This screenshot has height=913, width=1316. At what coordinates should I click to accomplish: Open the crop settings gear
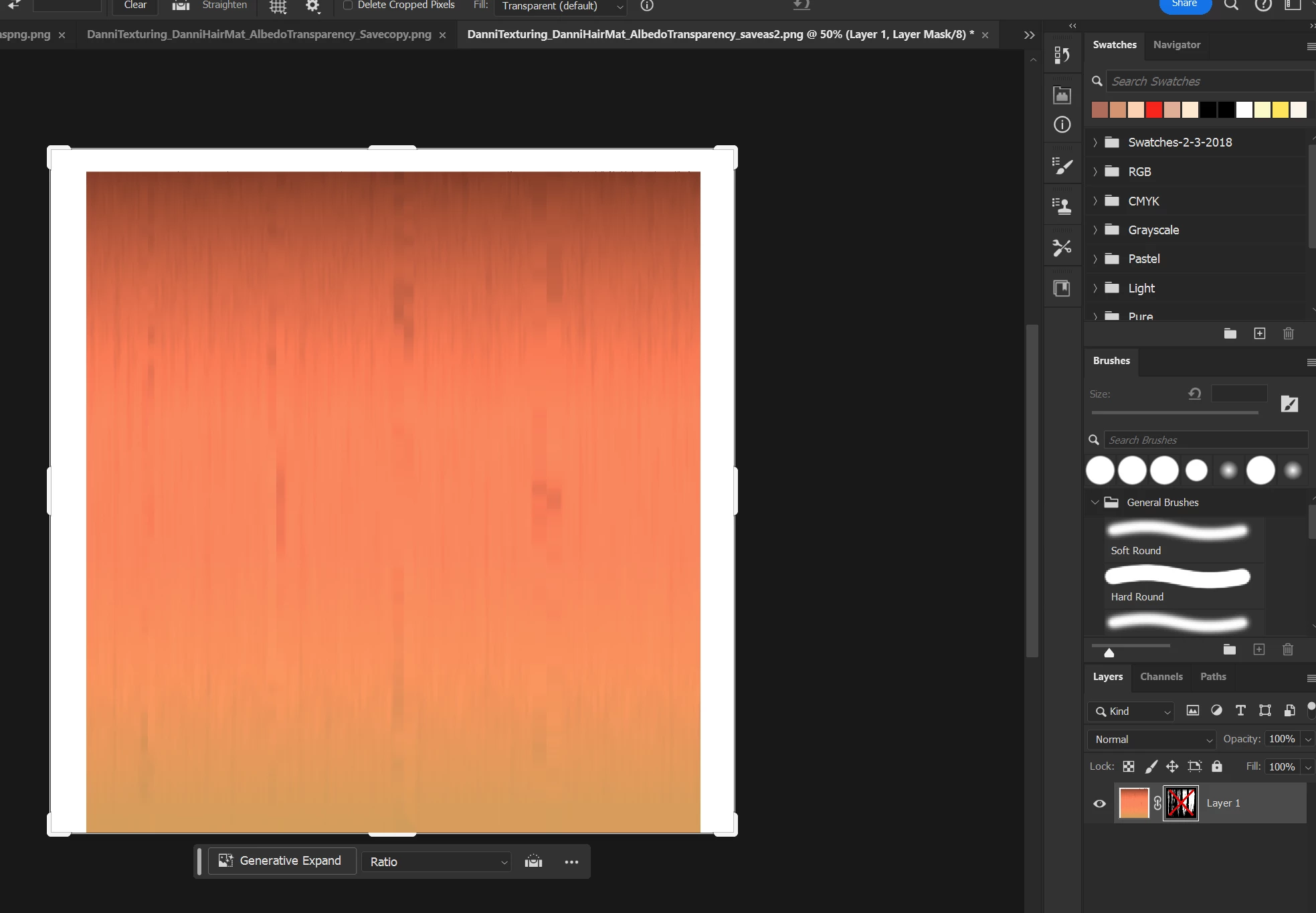(x=312, y=6)
